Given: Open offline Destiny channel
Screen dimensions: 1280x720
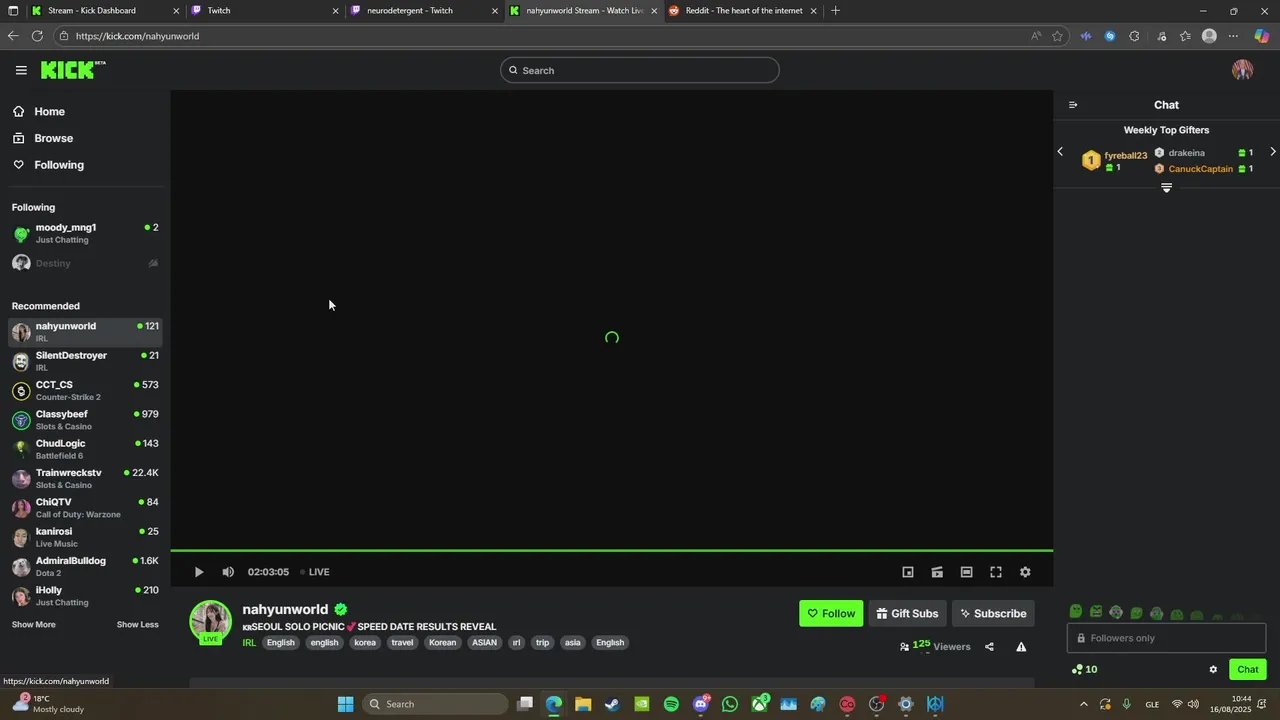Looking at the screenshot, I should tap(85, 263).
